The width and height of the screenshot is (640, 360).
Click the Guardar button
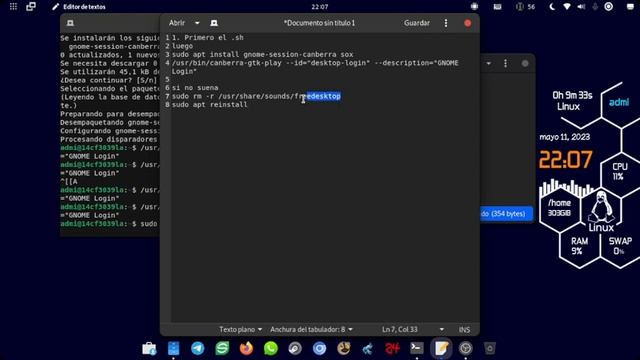417,23
